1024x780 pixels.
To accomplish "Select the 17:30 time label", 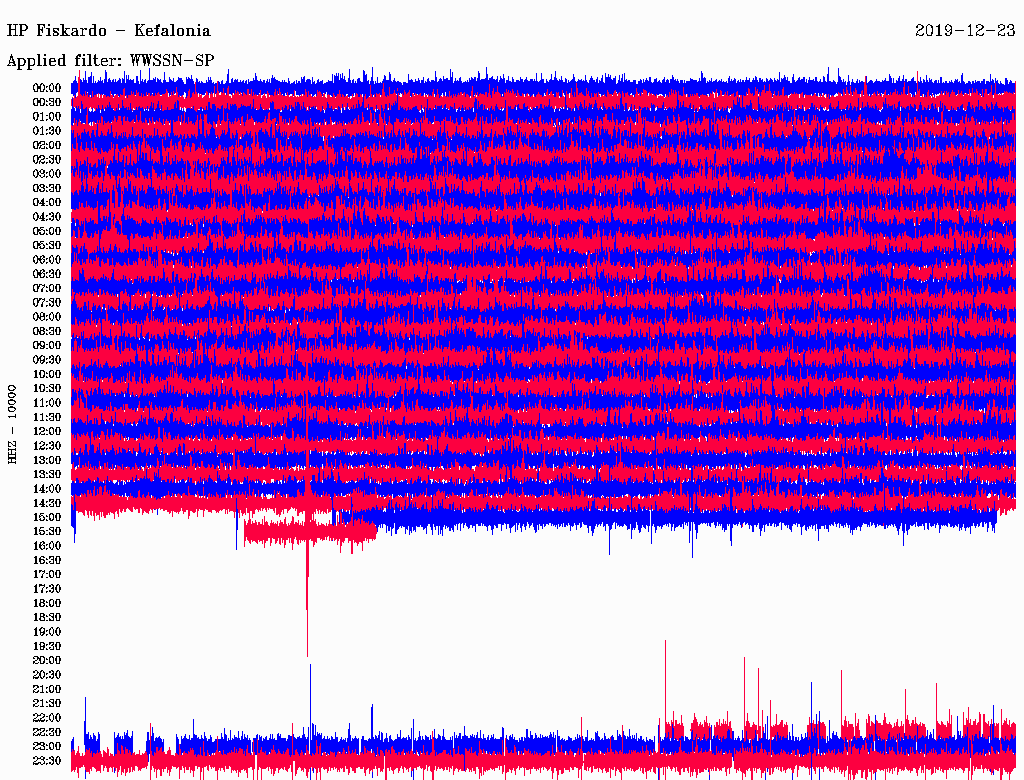I will (47, 589).
